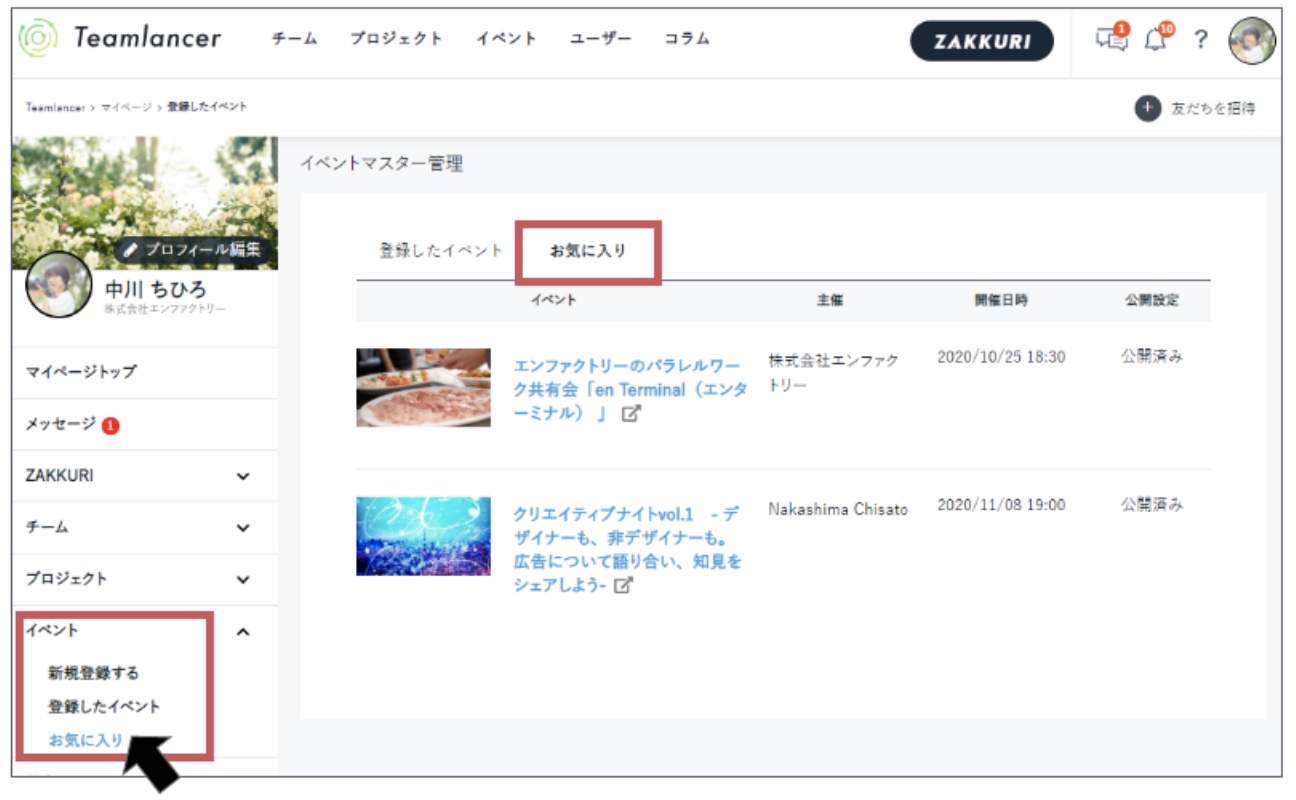Open the notifications bell icon
The image size is (1296, 800).
click(x=1157, y=39)
